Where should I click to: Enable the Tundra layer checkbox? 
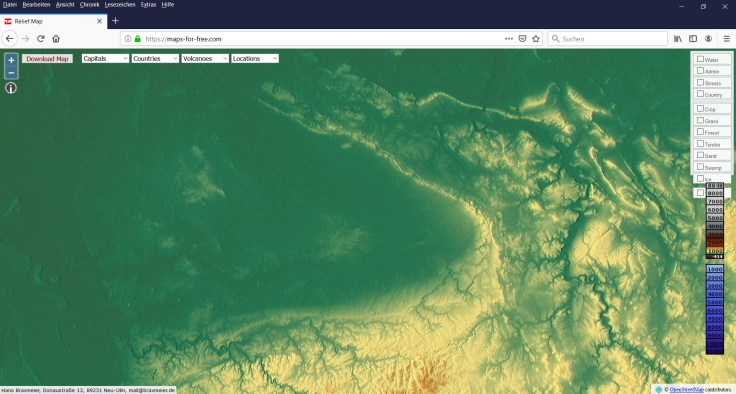(x=700, y=144)
